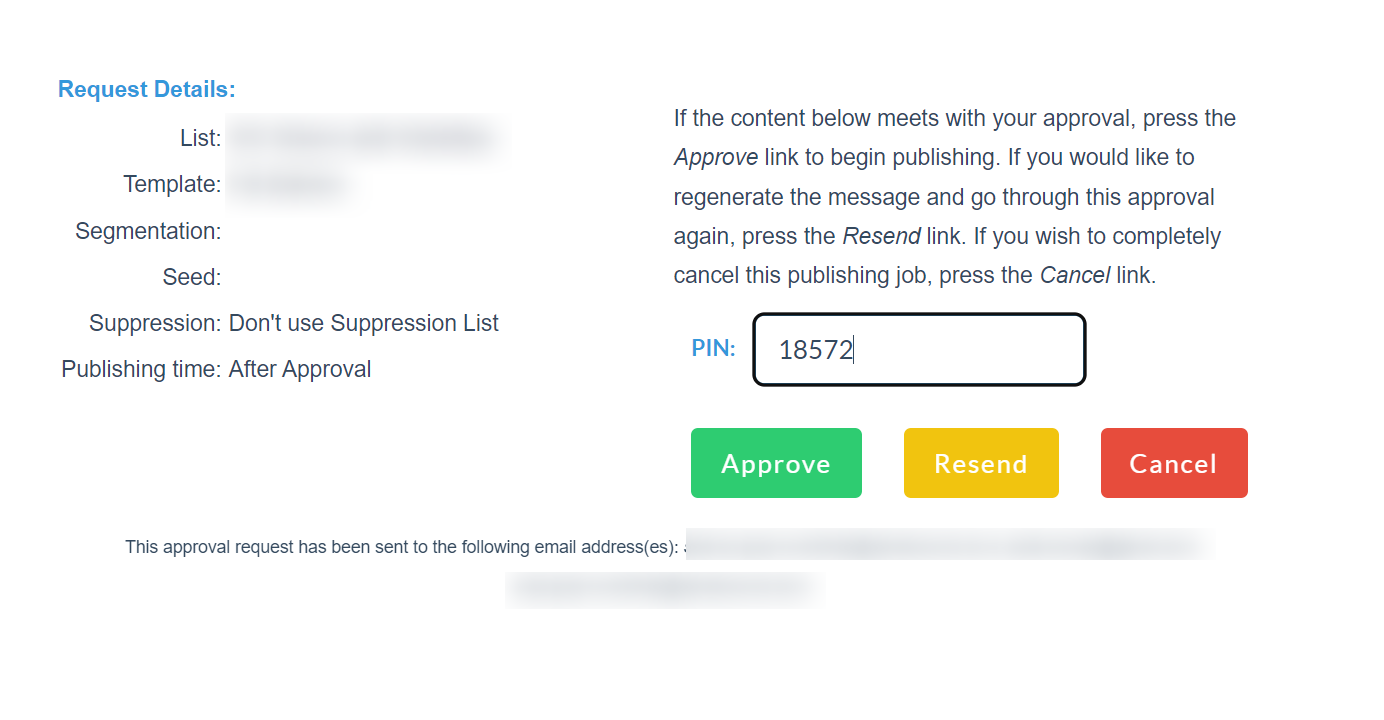The height and width of the screenshot is (720, 1384).
Task: Click the Template field label
Action: click(172, 184)
